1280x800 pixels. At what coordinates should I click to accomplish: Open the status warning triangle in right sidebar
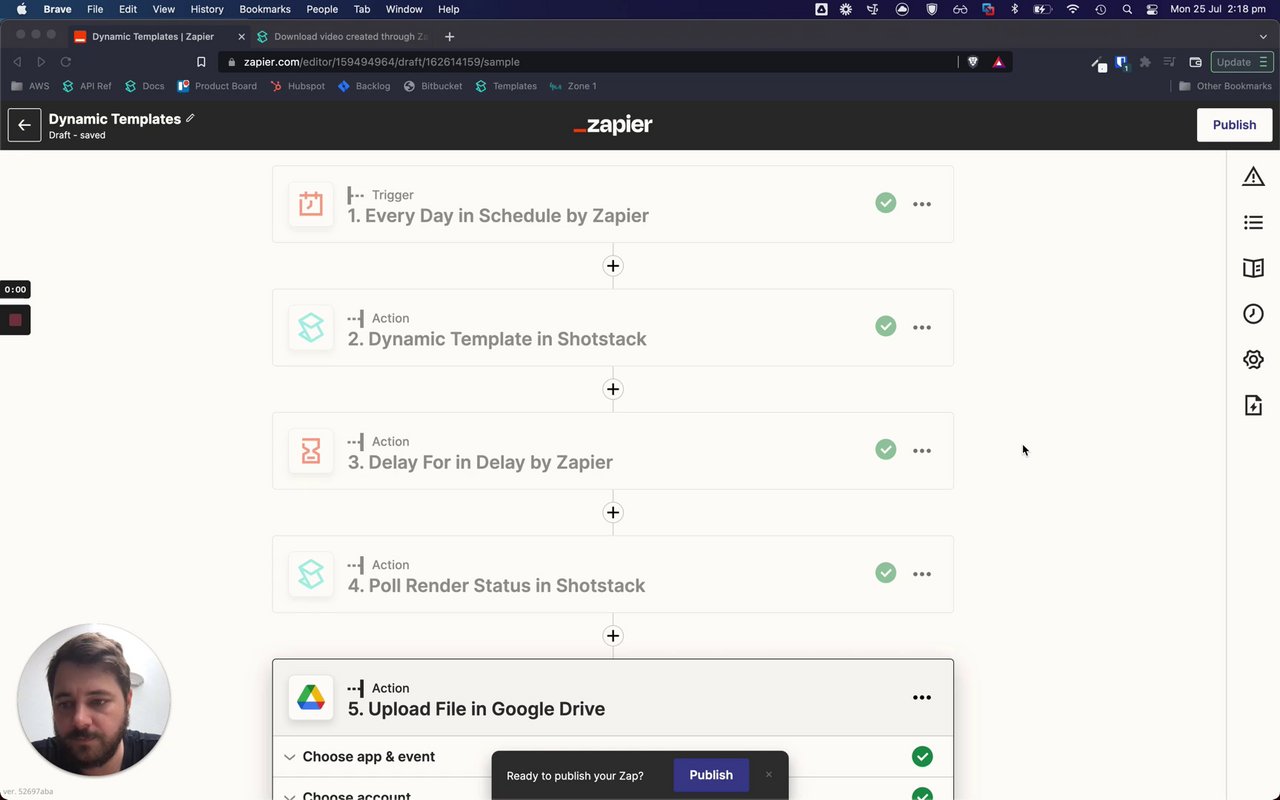coord(1253,177)
